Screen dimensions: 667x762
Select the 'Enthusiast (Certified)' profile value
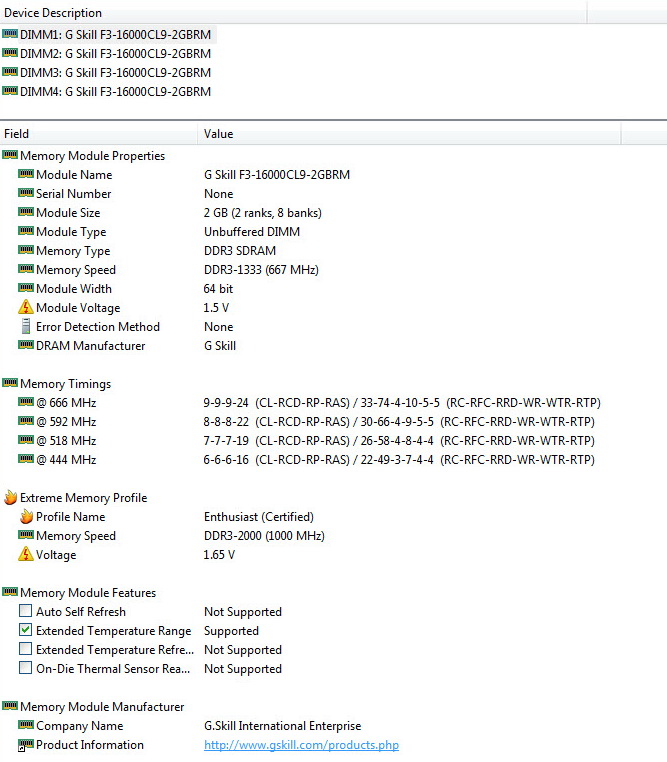[x=259, y=517]
